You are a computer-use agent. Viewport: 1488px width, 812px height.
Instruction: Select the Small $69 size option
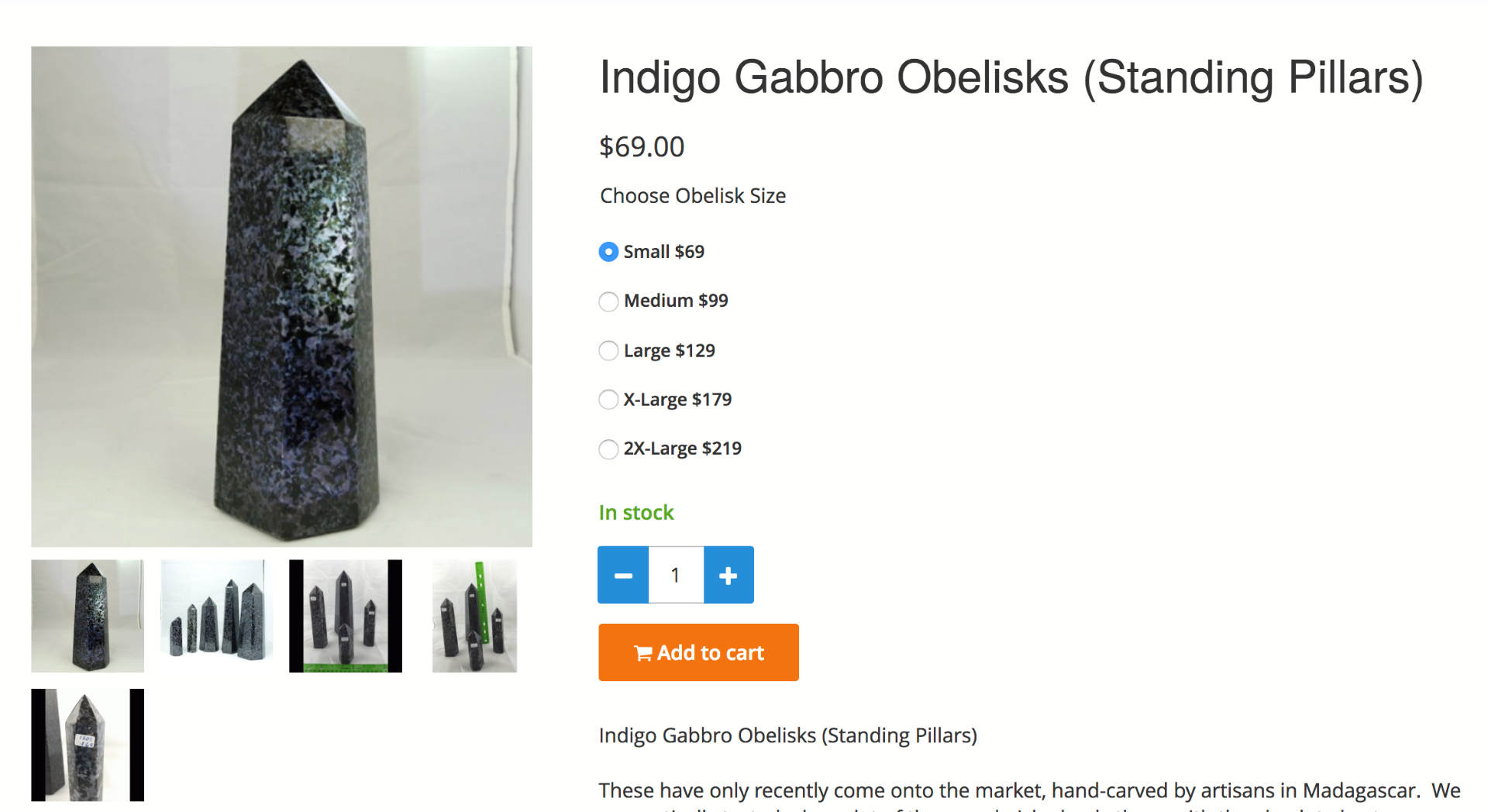pos(608,252)
